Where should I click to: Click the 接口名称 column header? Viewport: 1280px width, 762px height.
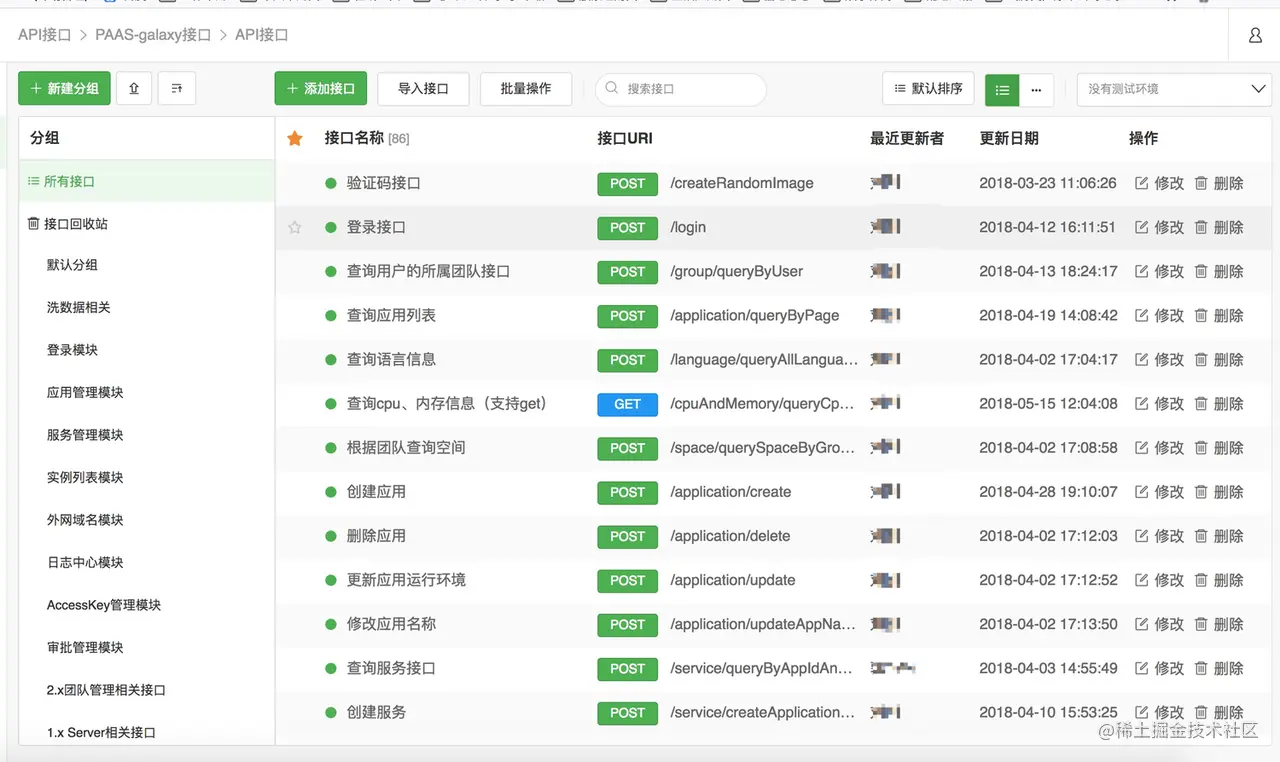[354, 138]
